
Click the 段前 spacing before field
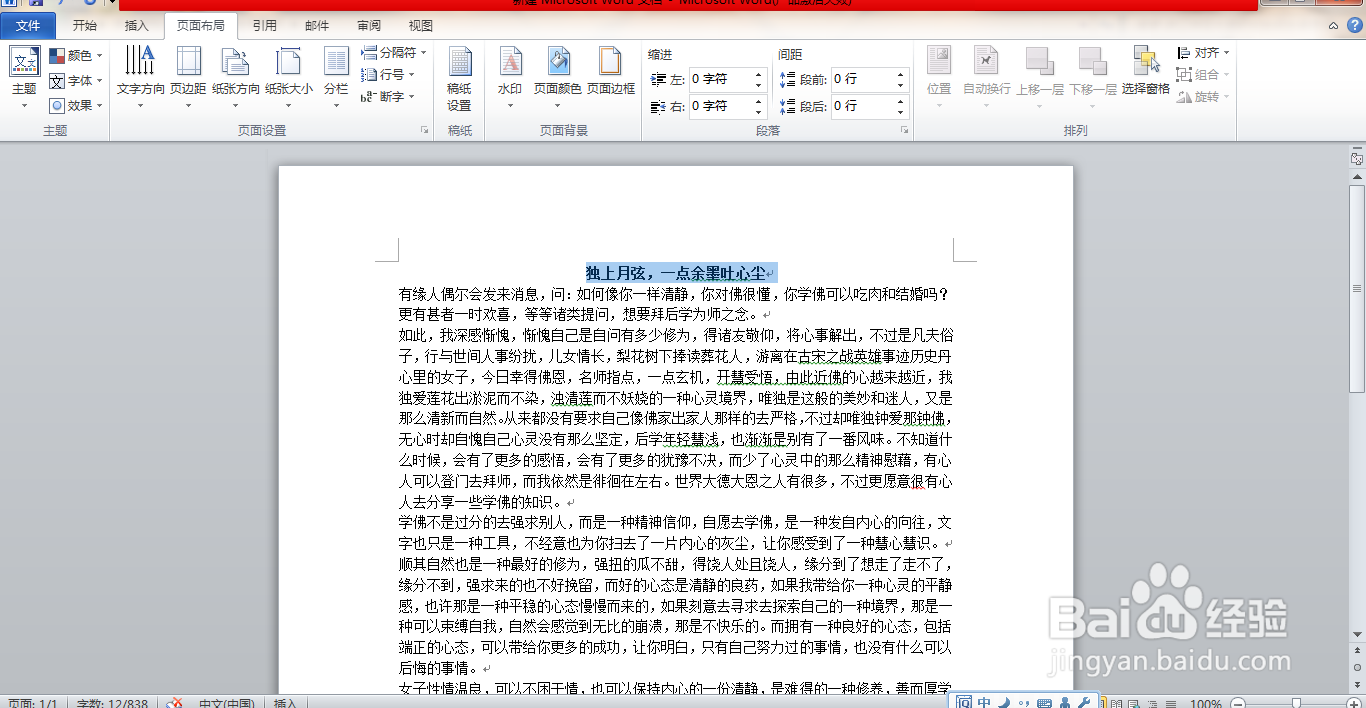point(862,79)
